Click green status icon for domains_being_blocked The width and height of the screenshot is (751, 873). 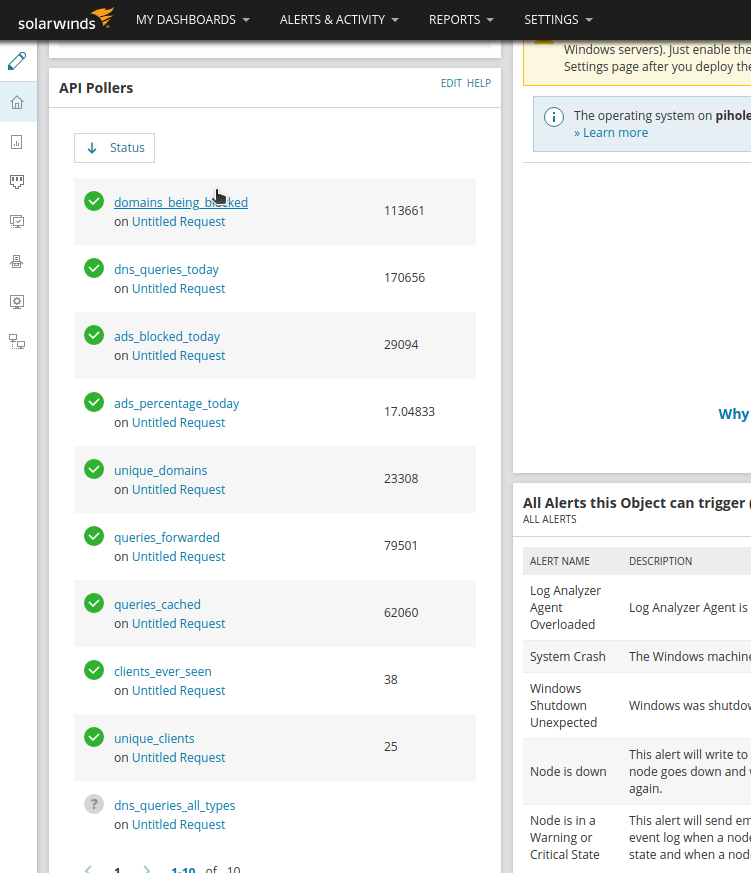pos(94,201)
